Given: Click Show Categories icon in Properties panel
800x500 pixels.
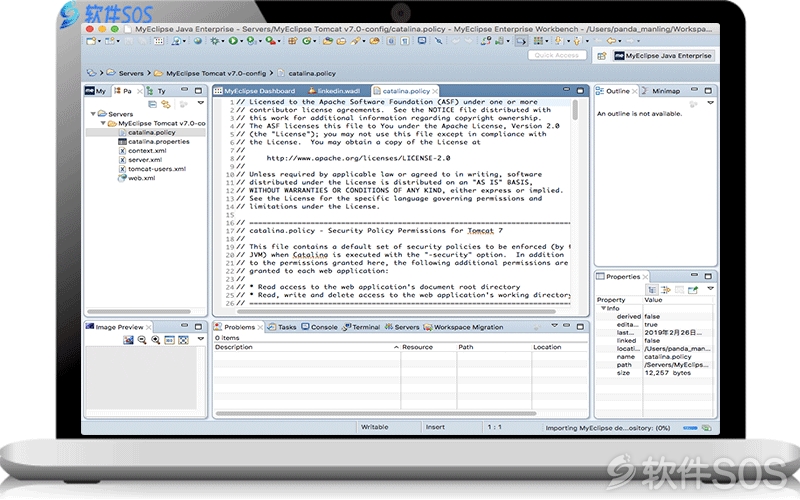Looking at the screenshot, I should pyautogui.click(x=652, y=290).
